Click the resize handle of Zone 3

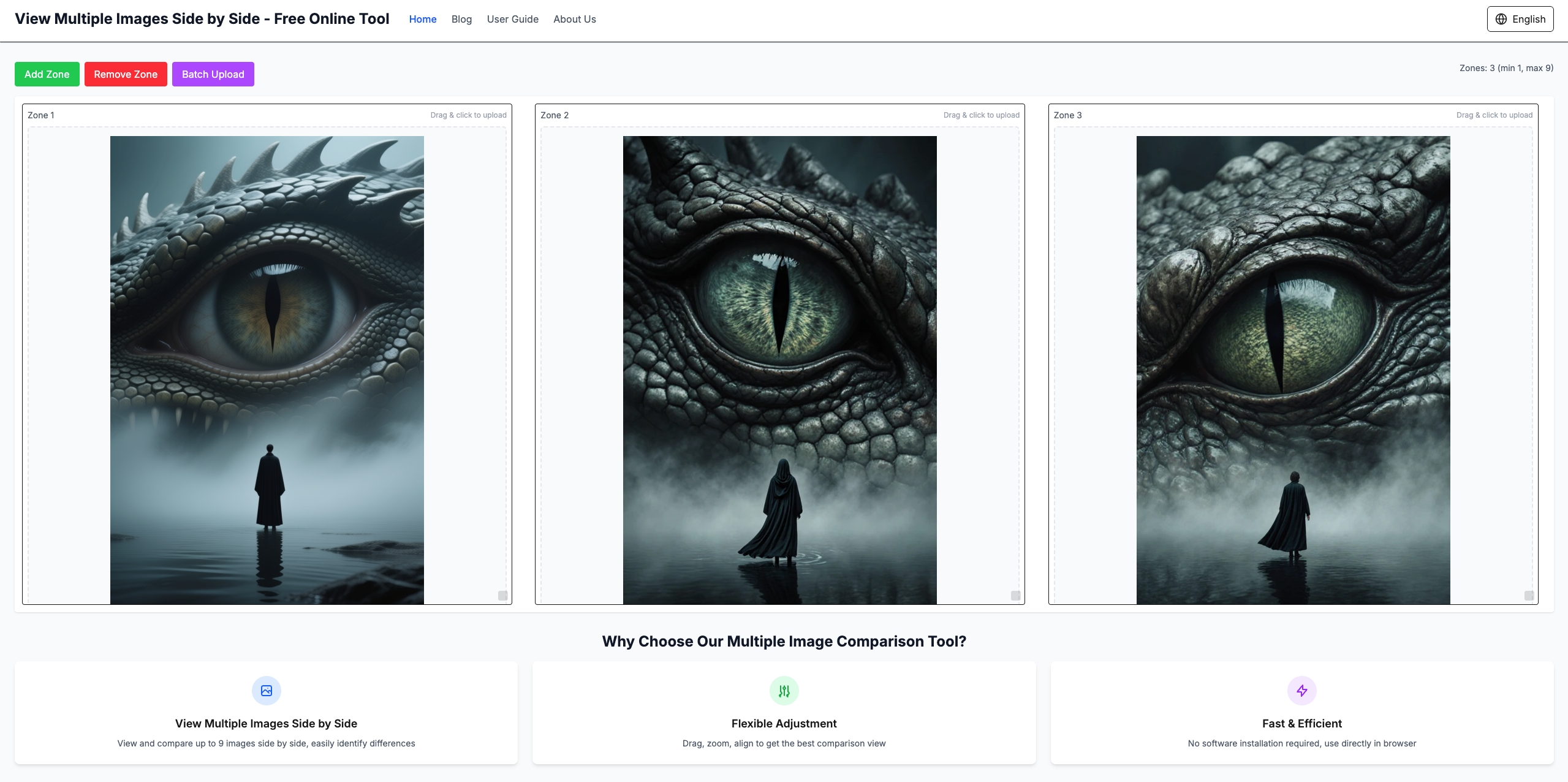pyautogui.click(x=1529, y=595)
